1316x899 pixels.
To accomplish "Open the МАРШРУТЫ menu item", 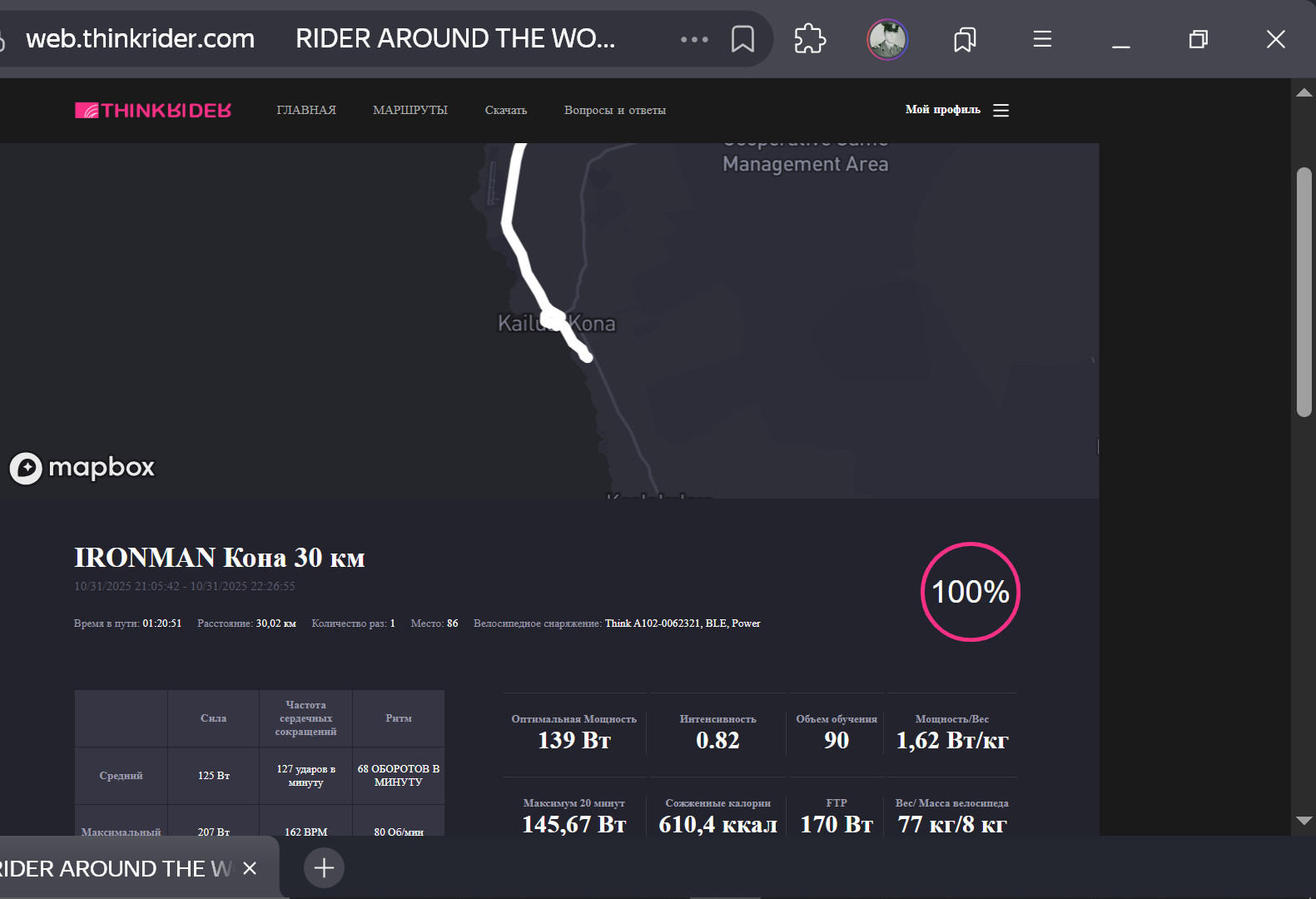I will (x=410, y=110).
